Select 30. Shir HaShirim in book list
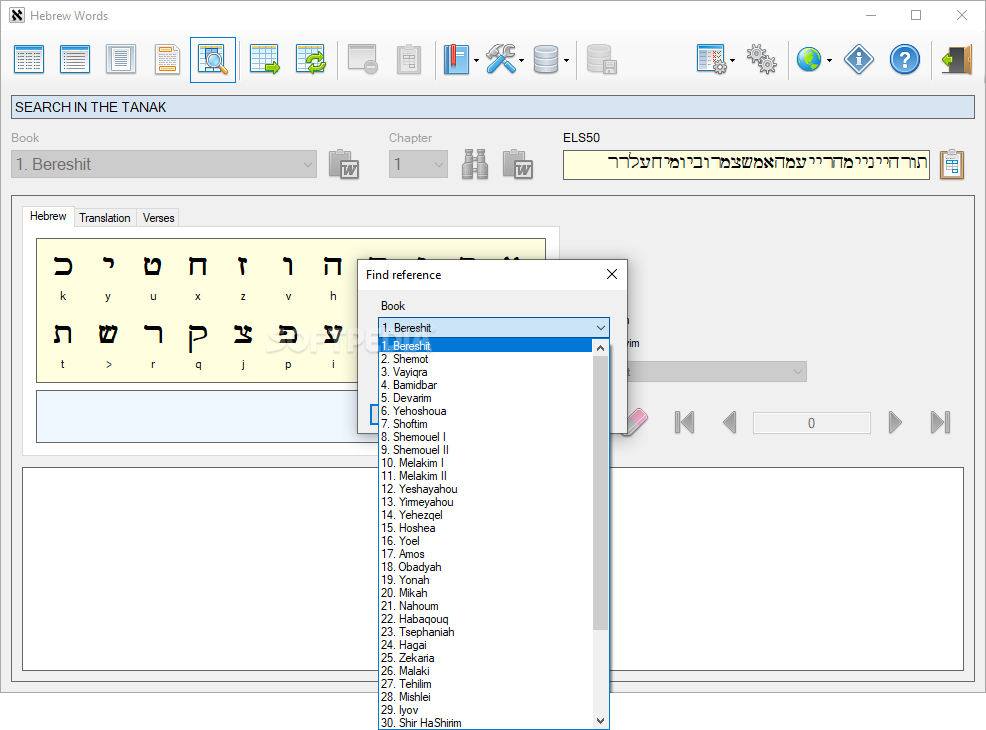This screenshot has width=986, height=730. [485, 723]
